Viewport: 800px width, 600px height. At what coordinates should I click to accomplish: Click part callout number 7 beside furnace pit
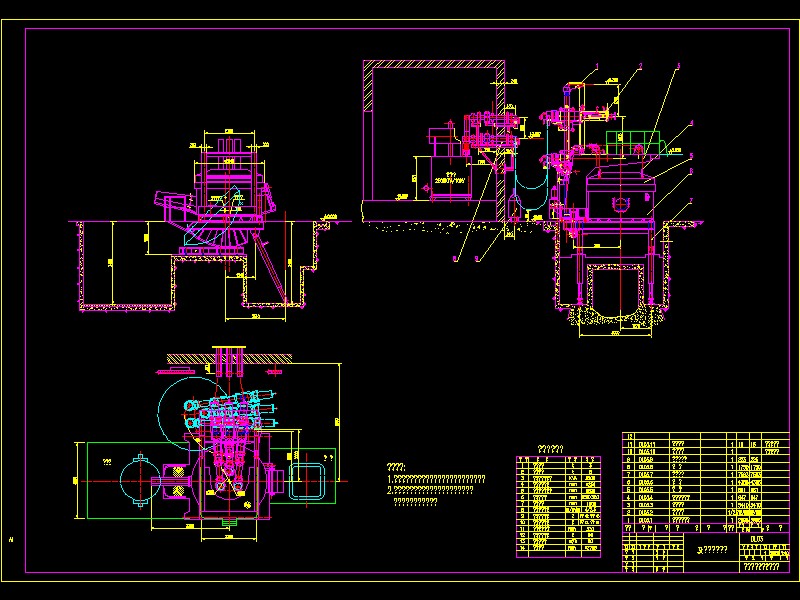point(691,201)
